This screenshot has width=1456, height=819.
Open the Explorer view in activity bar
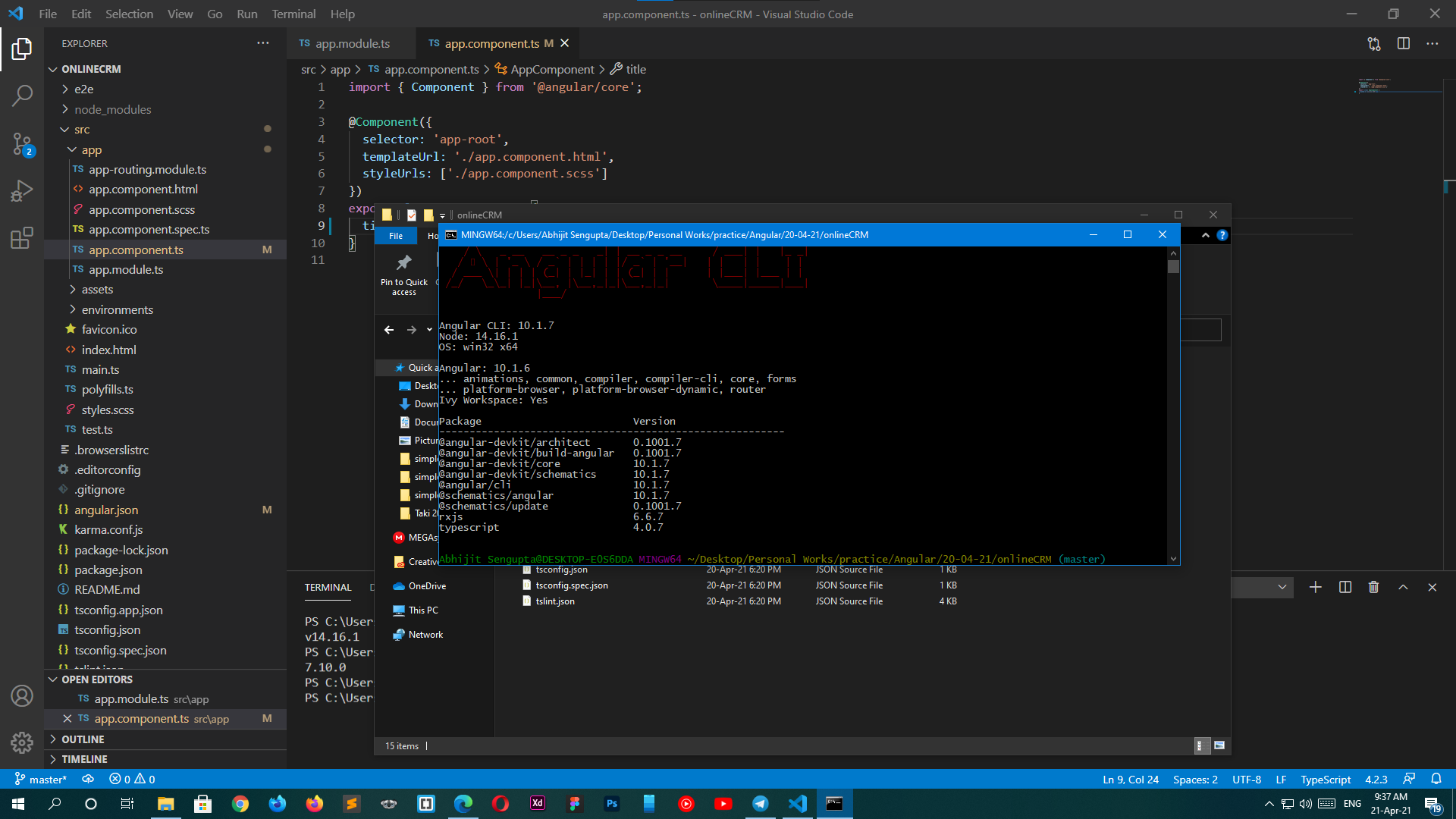22,49
